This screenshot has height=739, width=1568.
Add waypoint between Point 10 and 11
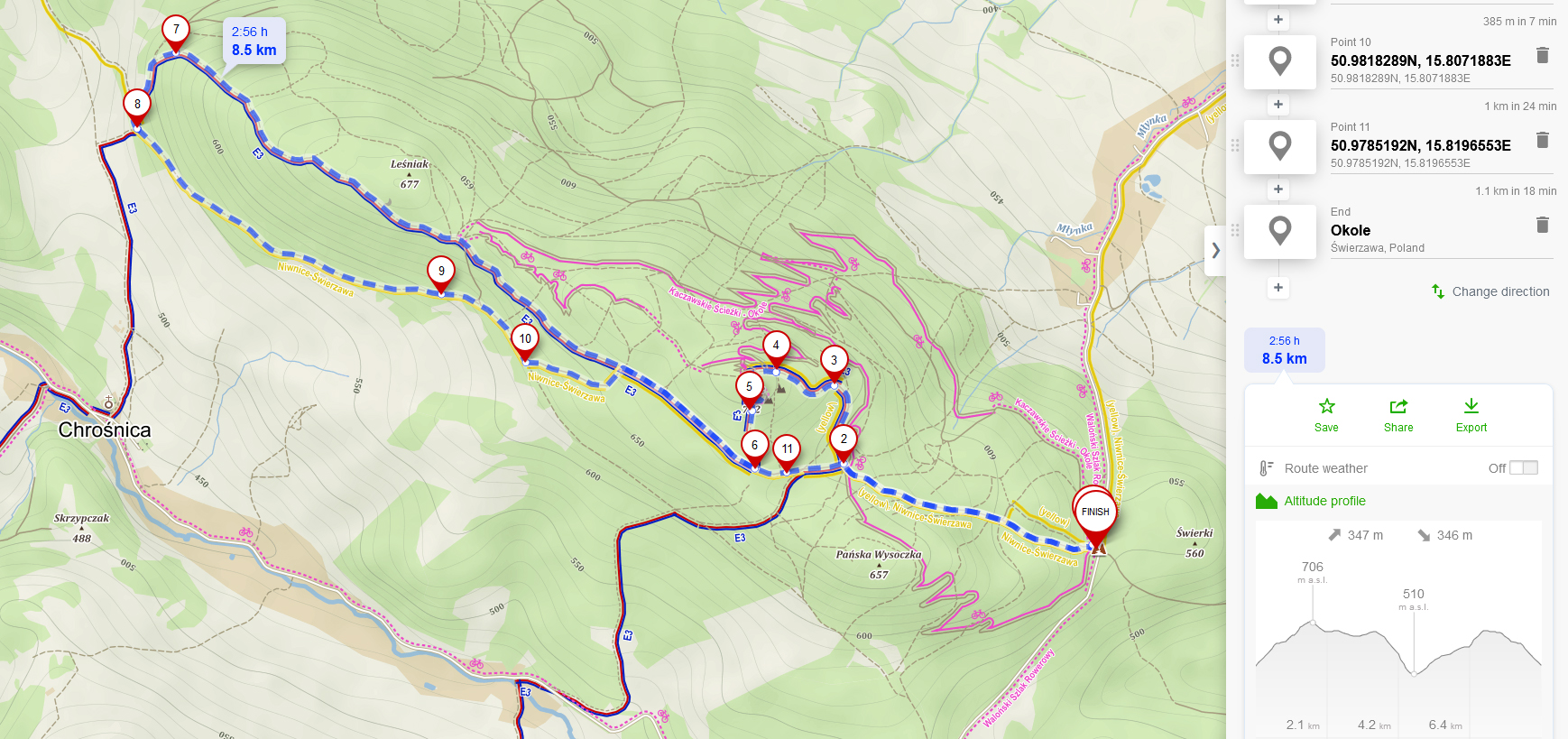tap(1278, 105)
